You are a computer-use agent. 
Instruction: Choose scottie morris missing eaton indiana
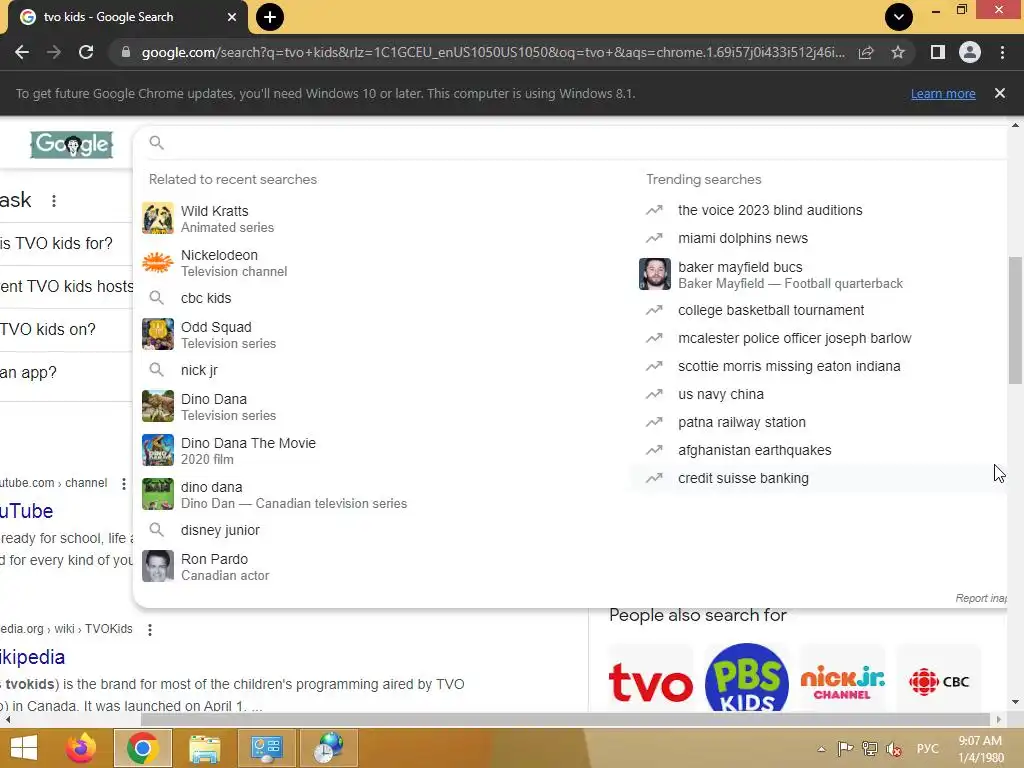point(819,366)
